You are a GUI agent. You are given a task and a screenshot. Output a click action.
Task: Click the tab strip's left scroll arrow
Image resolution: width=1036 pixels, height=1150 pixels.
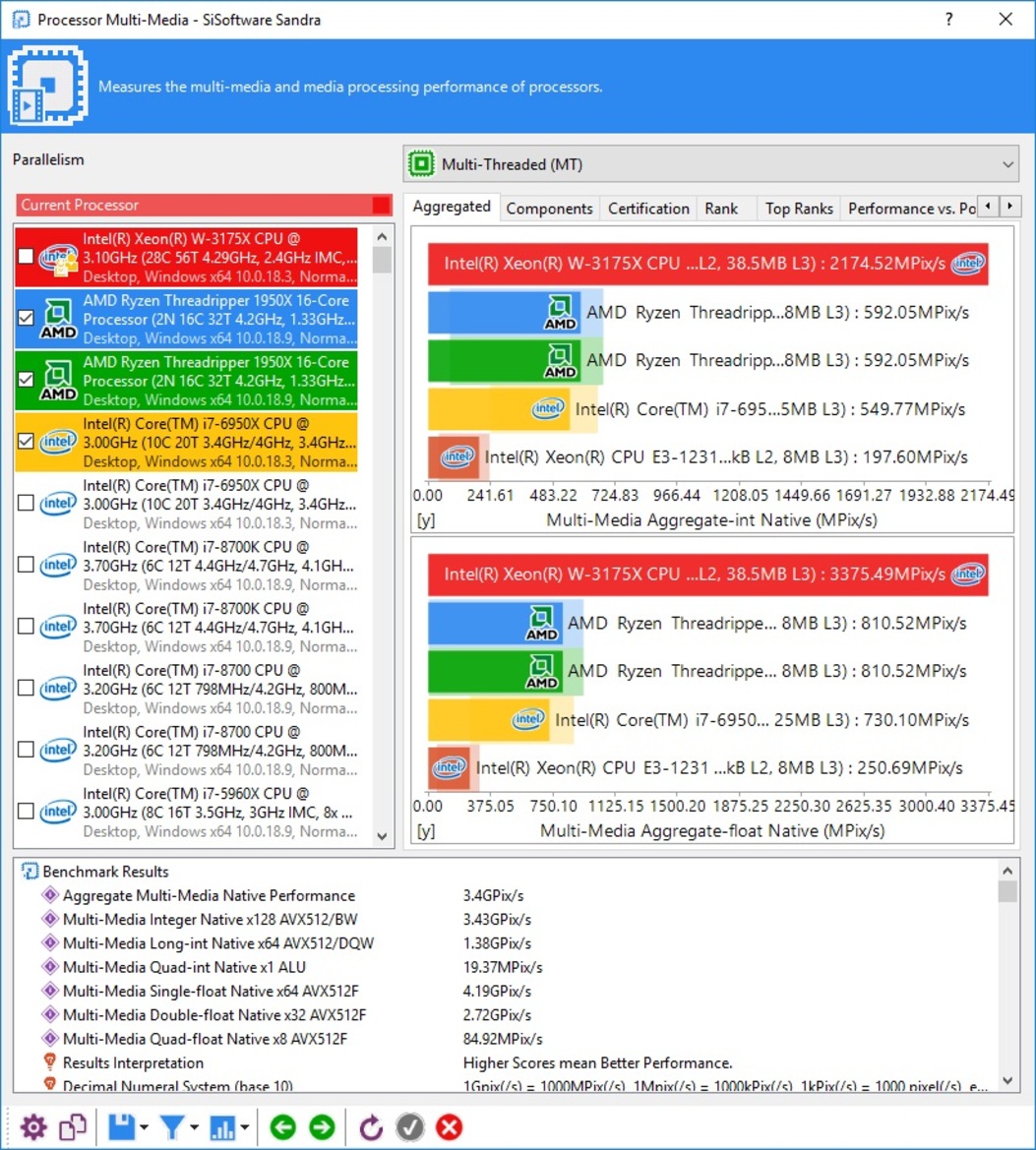pyautogui.click(x=989, y=207)
